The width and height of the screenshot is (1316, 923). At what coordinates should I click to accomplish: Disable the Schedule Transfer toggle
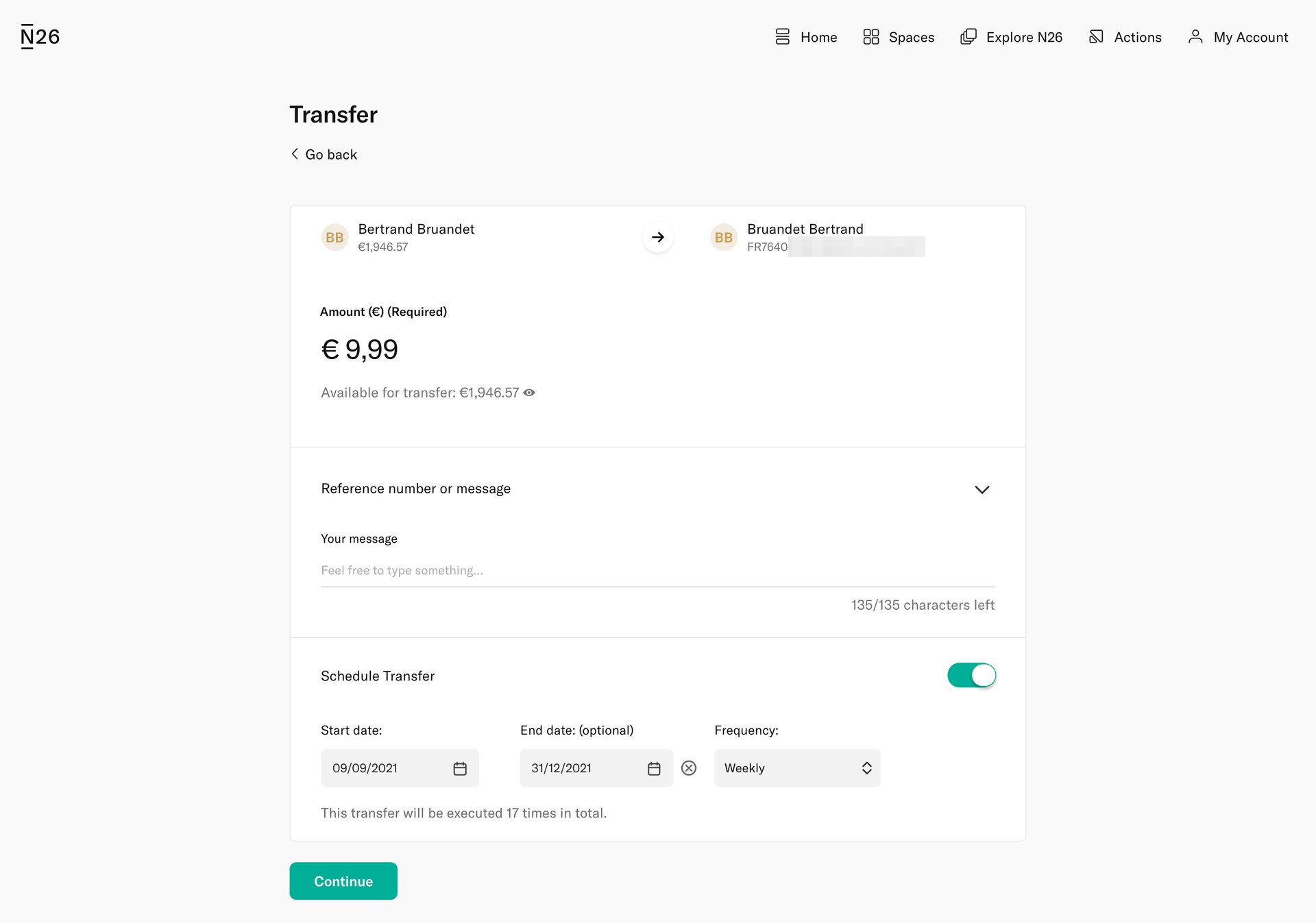click(971, 675)
